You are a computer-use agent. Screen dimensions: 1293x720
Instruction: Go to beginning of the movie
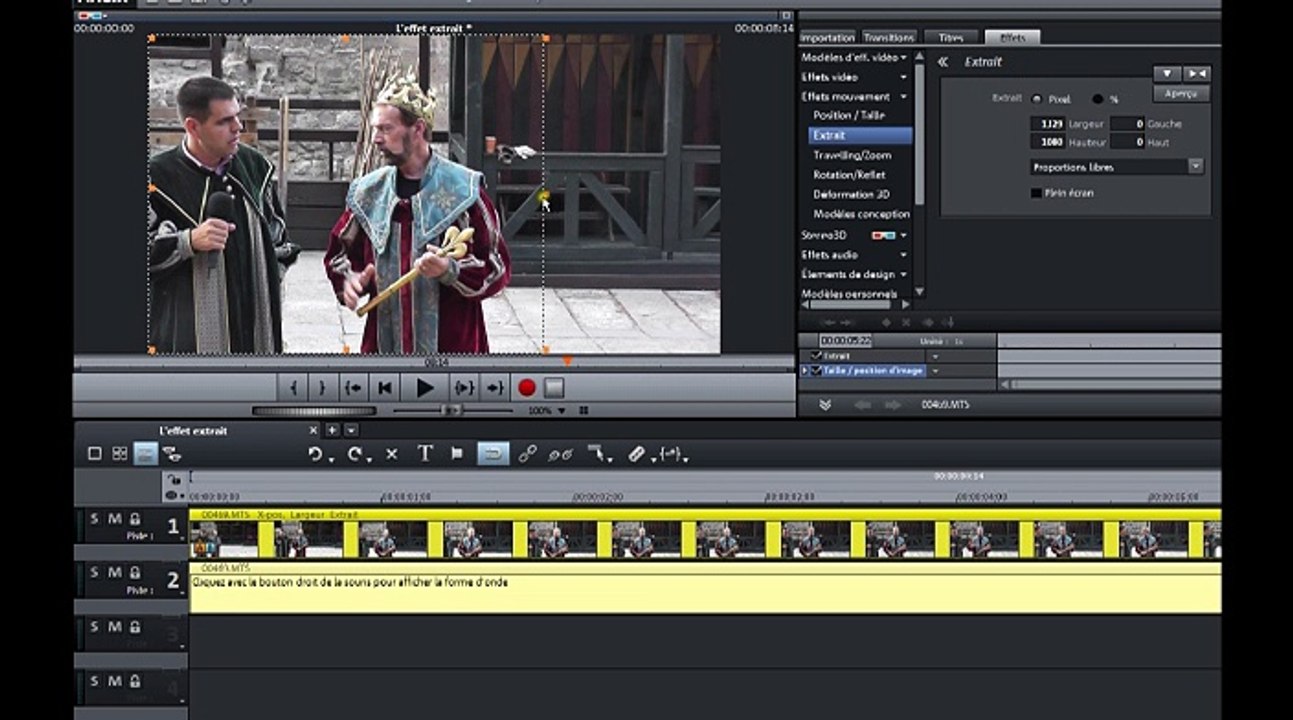[x=384, y=387]
